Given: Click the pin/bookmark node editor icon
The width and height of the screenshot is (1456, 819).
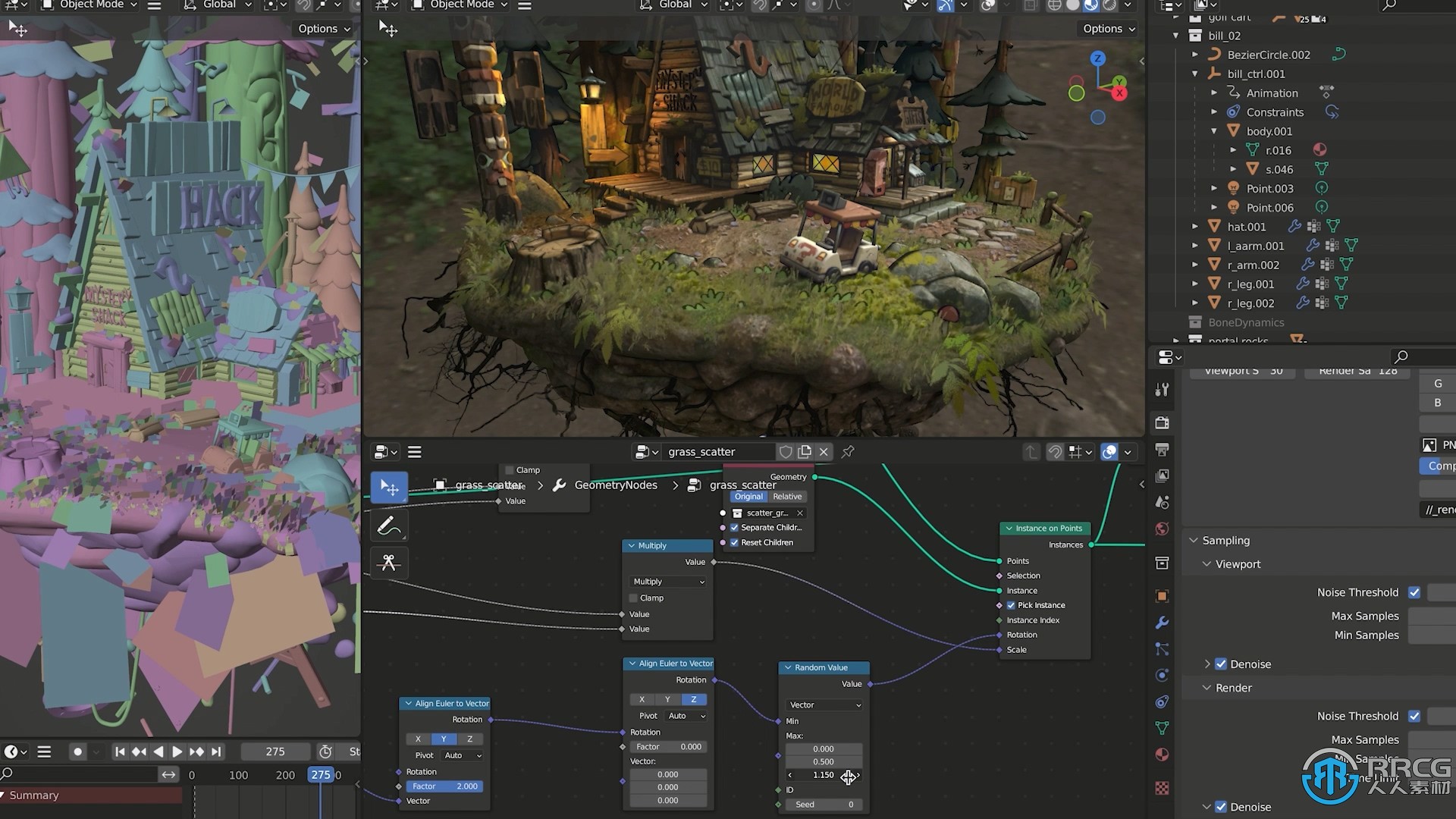Looking at the screenshot, I should point(848,452).
